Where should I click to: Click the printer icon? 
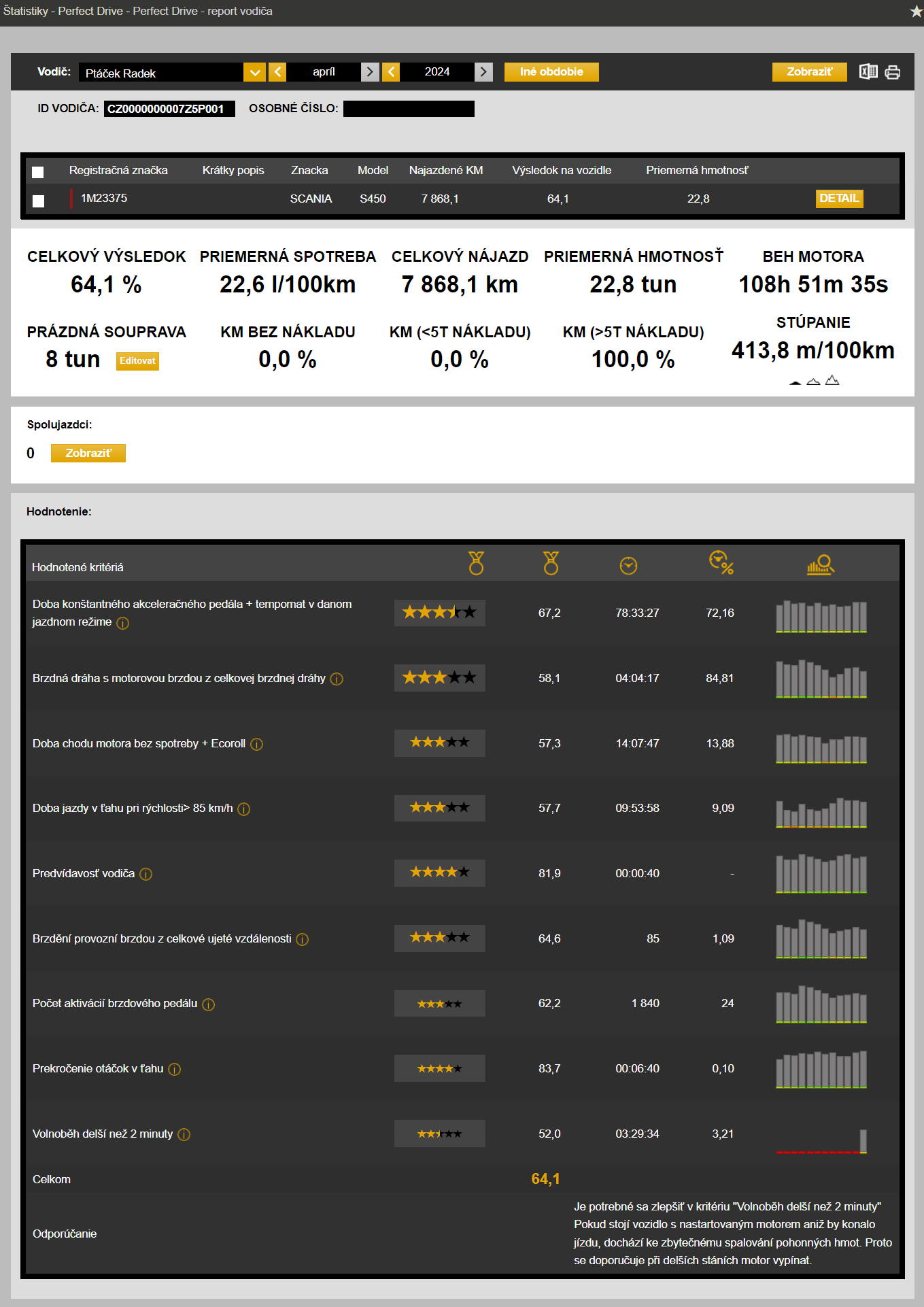(x=893, y=72)
